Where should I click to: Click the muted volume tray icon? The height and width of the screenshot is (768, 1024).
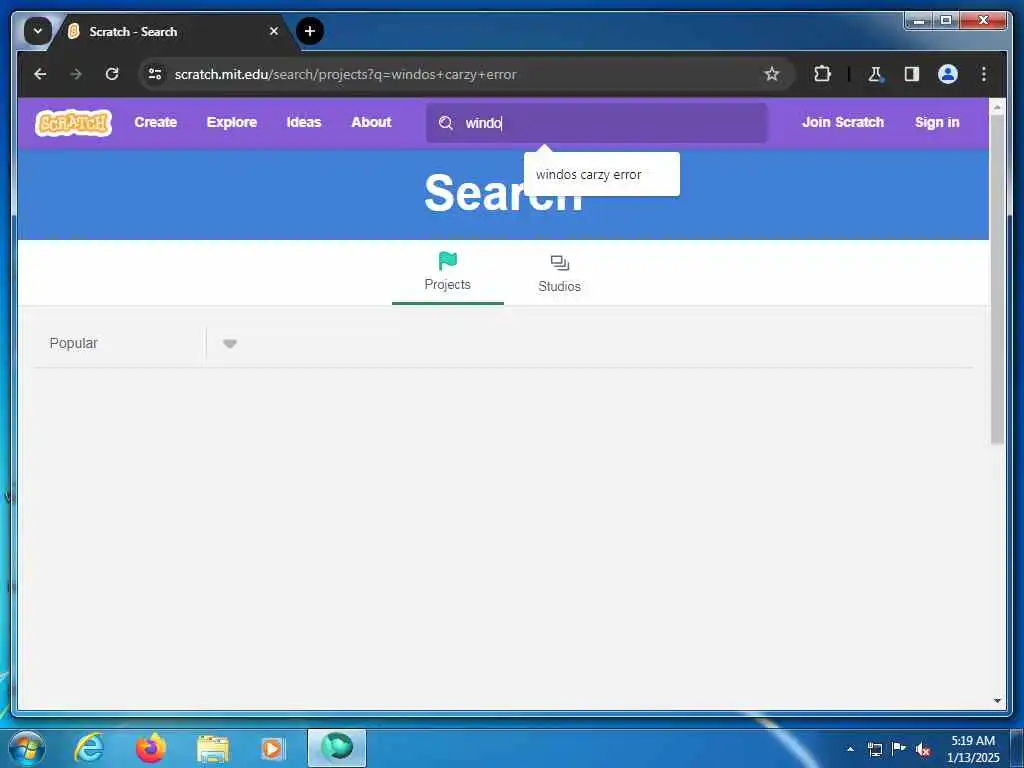[923, 750]
